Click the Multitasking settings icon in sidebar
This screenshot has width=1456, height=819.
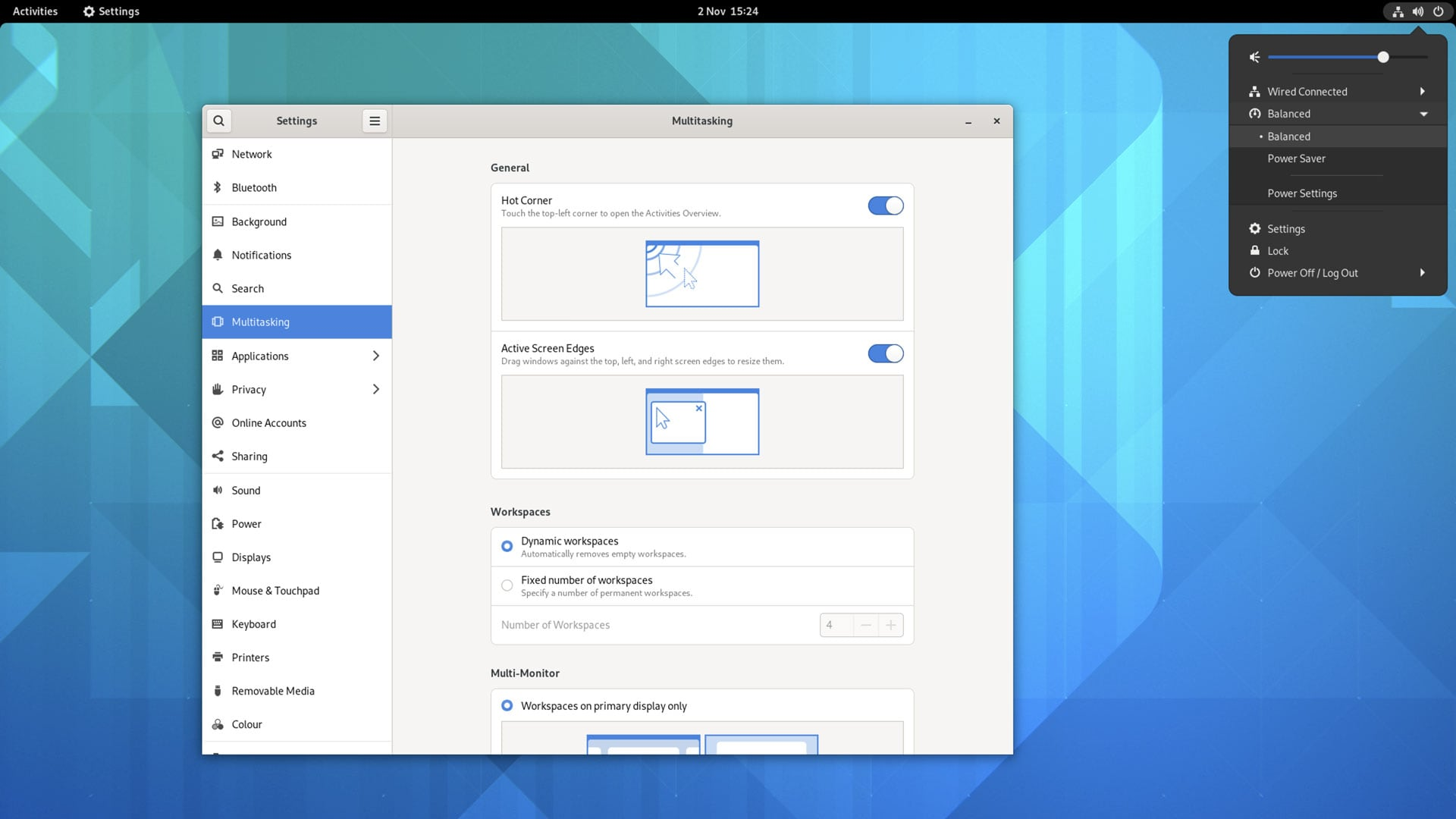(x=218, y=322)
